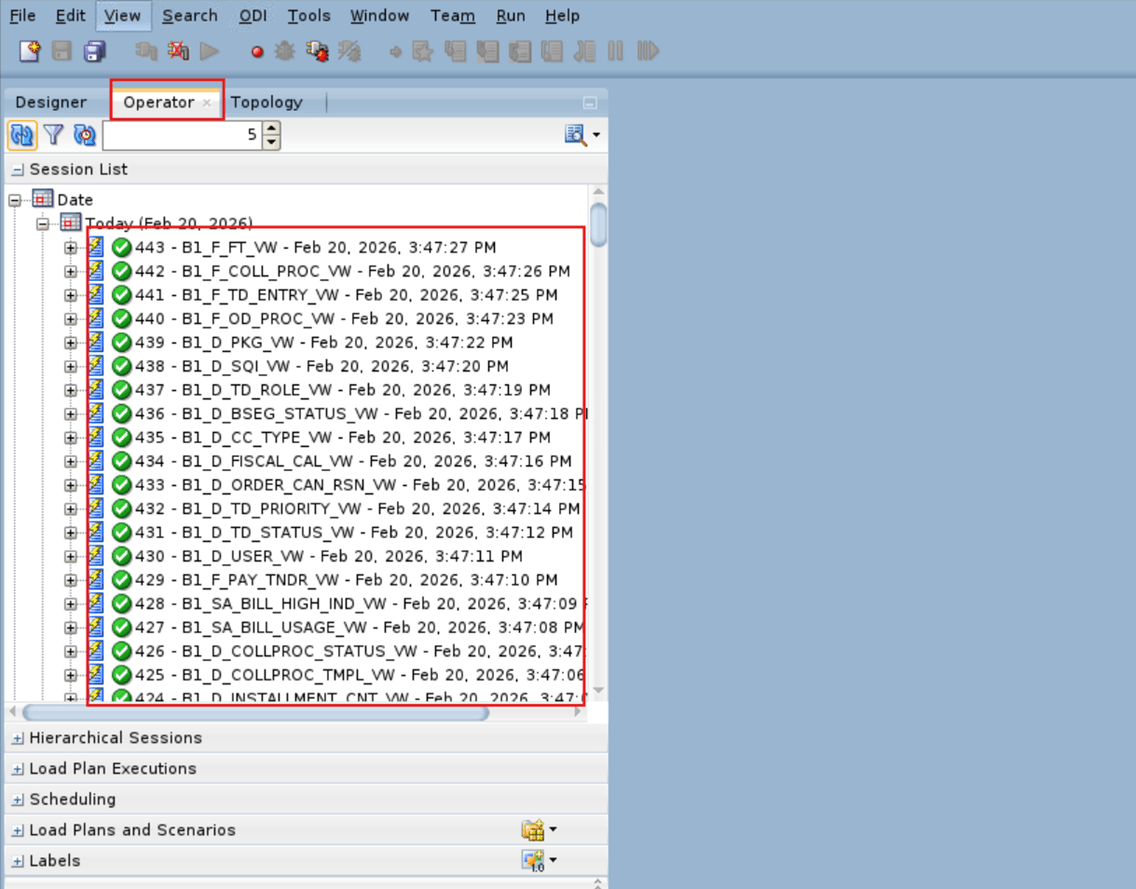Open the Help menu
This screenshot has height=889, width=1136.
pyautogui.click(x=562, y=15)
